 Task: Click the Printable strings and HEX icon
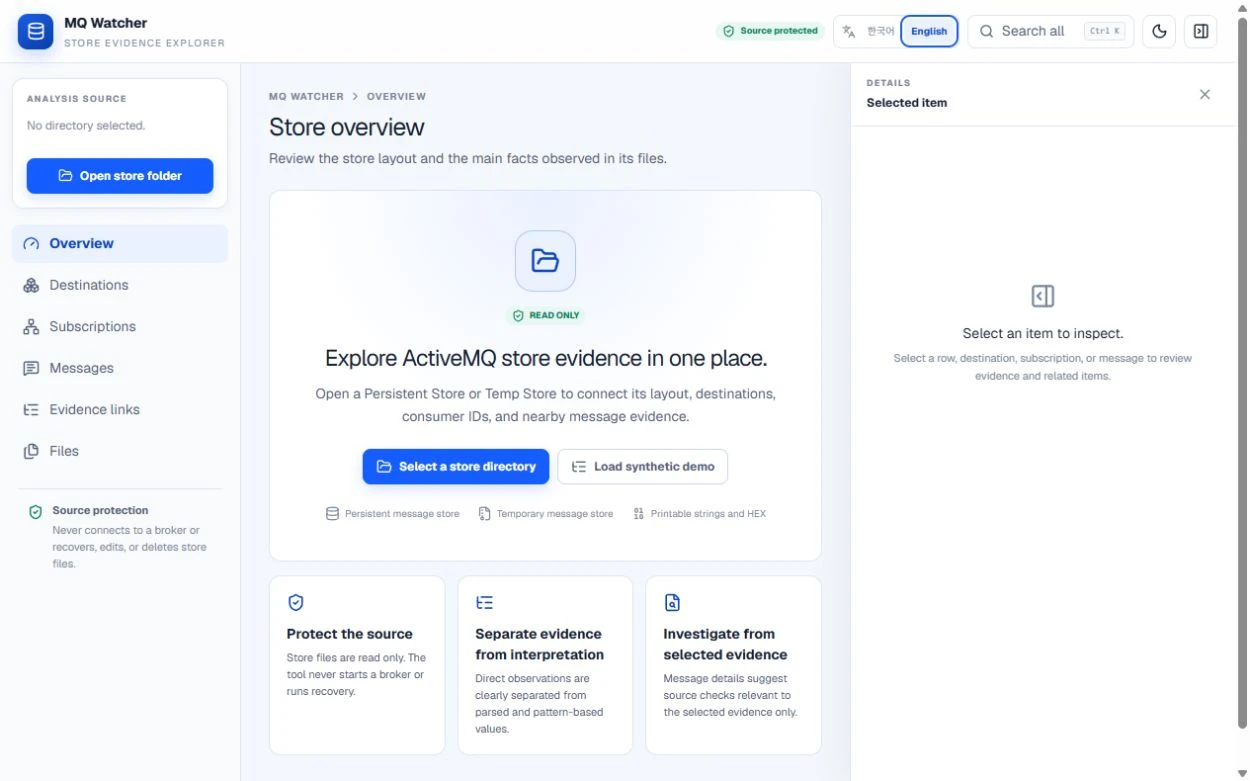coord(638,514)
